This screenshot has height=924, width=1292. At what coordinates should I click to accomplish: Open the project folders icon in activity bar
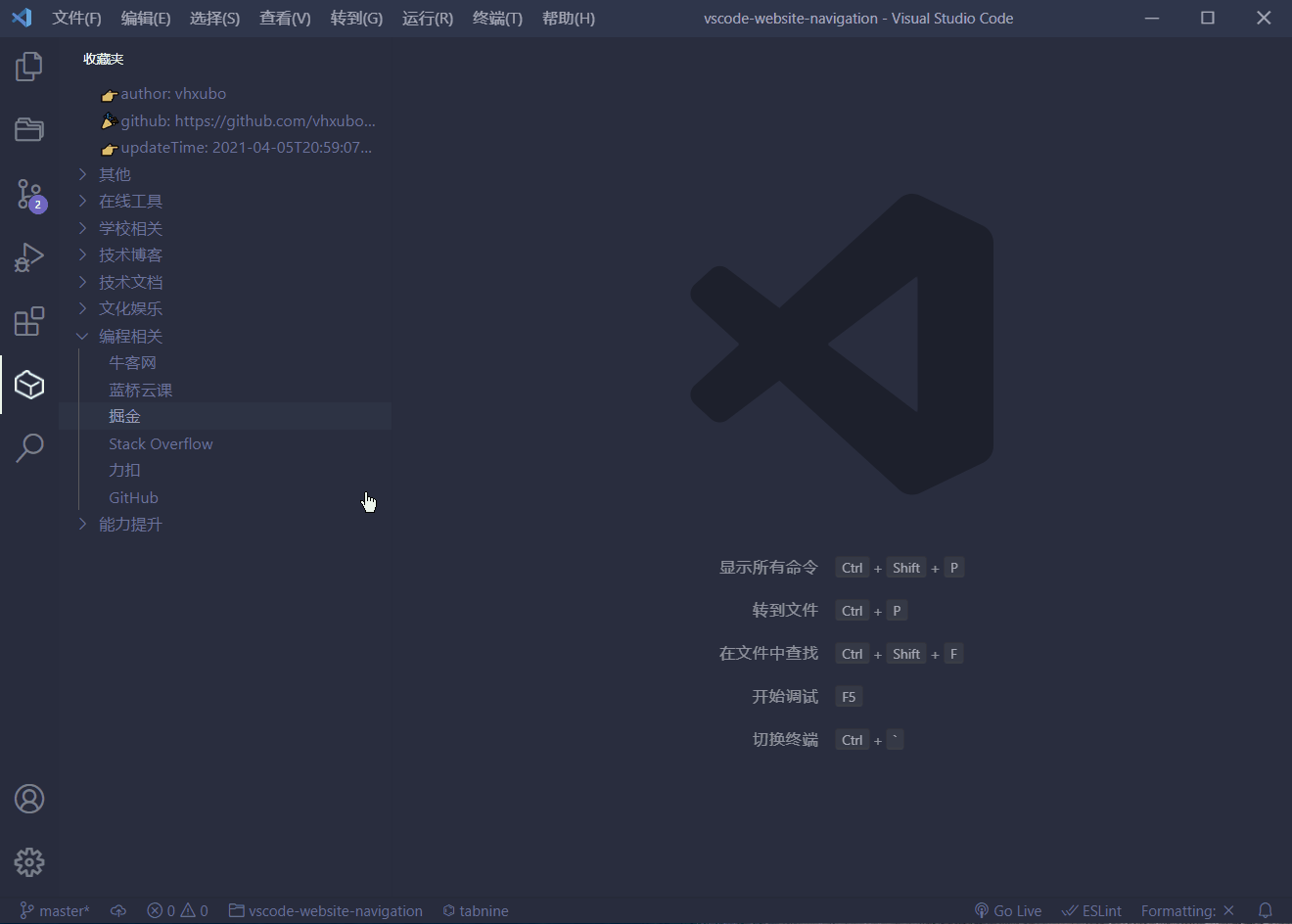pyautogui.click(x=29, y=129)
